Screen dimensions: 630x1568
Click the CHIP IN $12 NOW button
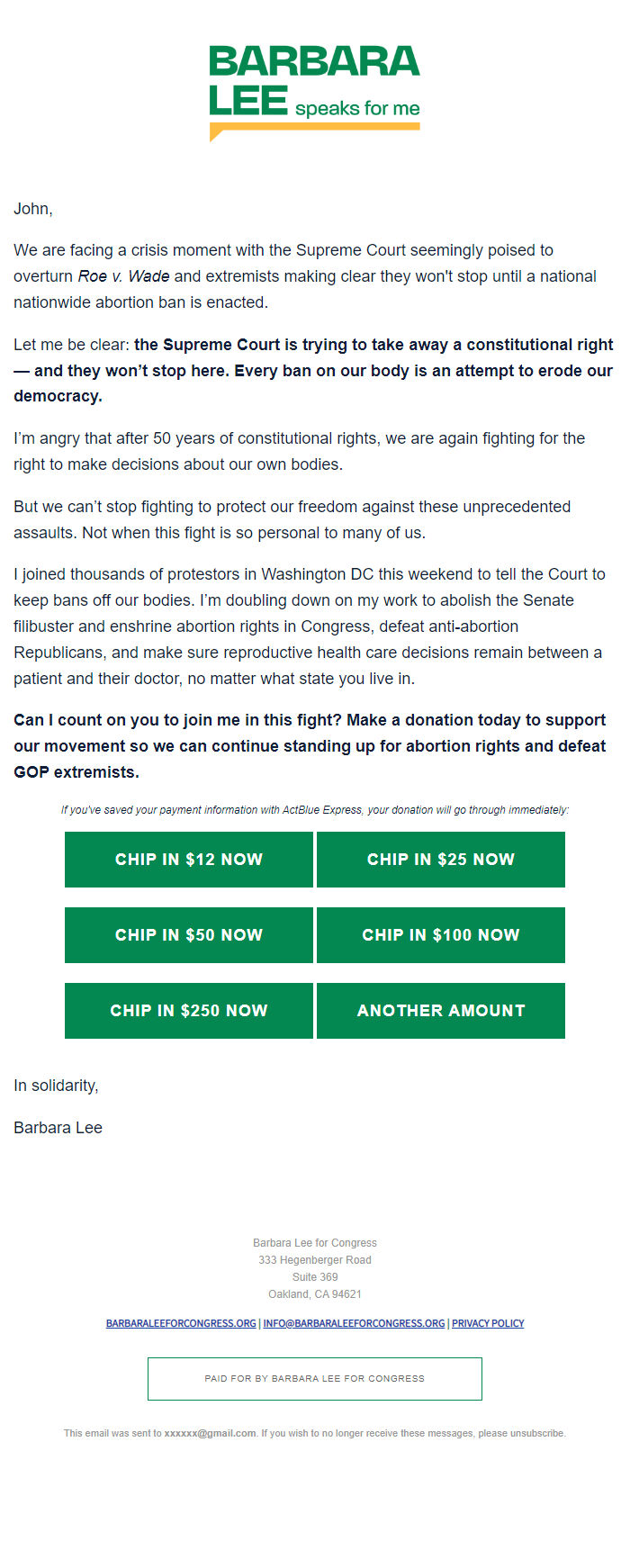click(x=189, y=860)
